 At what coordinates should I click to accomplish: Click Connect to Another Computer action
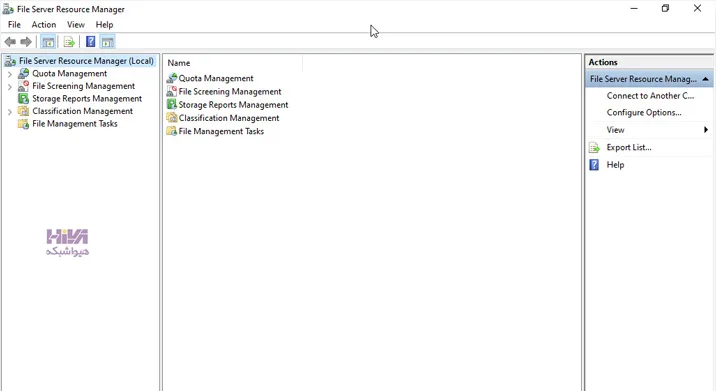650,96
